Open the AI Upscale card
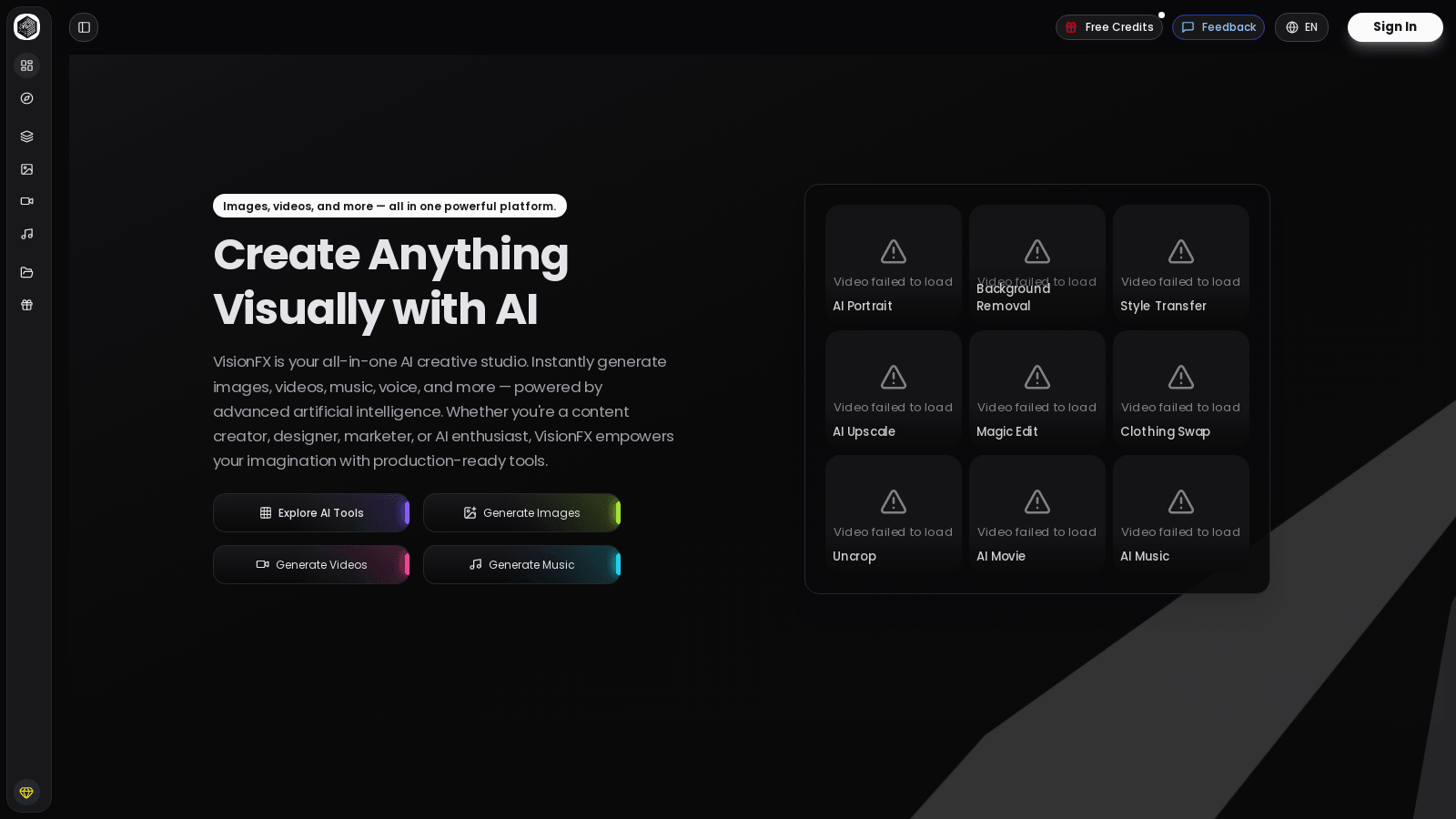The height and width of the screenshot is (819, 1456). click(894, 389)
